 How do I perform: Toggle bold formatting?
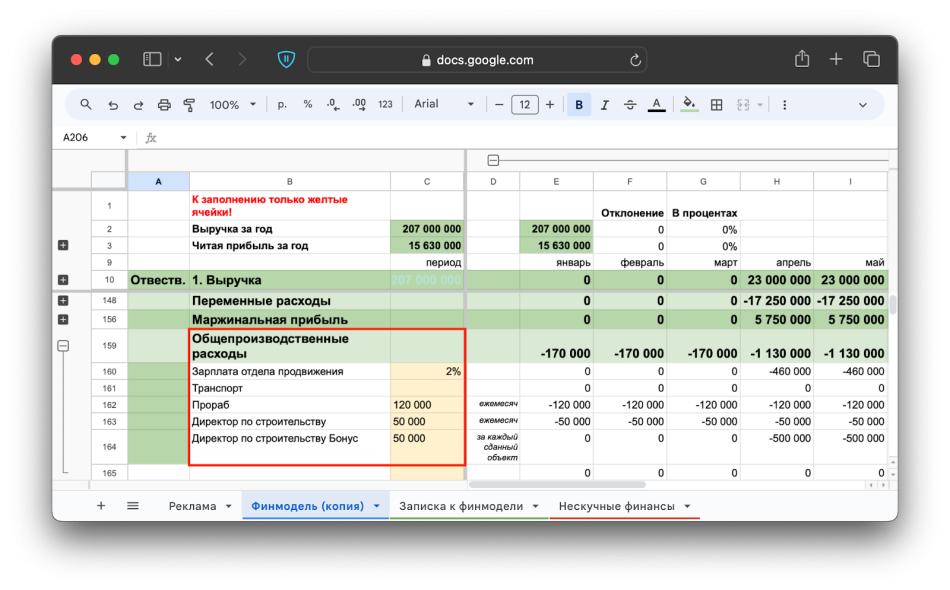pyautogui.click(x=579, y=105)
